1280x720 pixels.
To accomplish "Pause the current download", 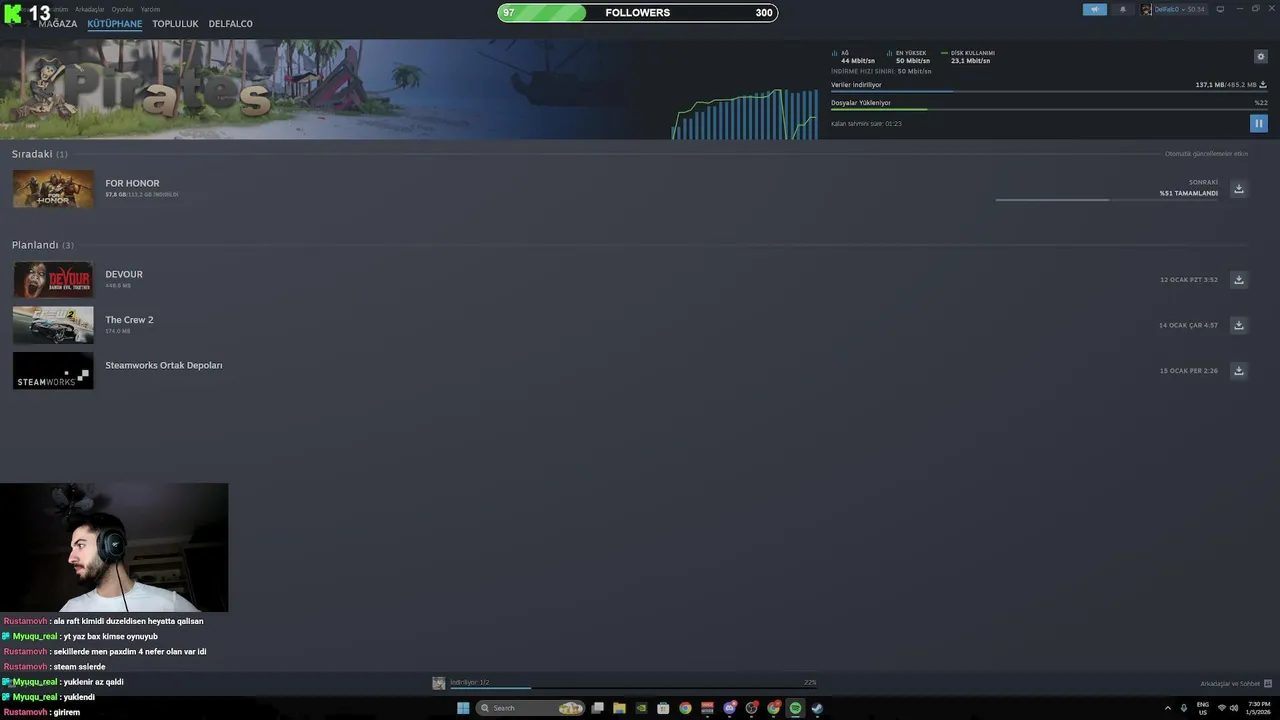I will [x=1258, y=123].
